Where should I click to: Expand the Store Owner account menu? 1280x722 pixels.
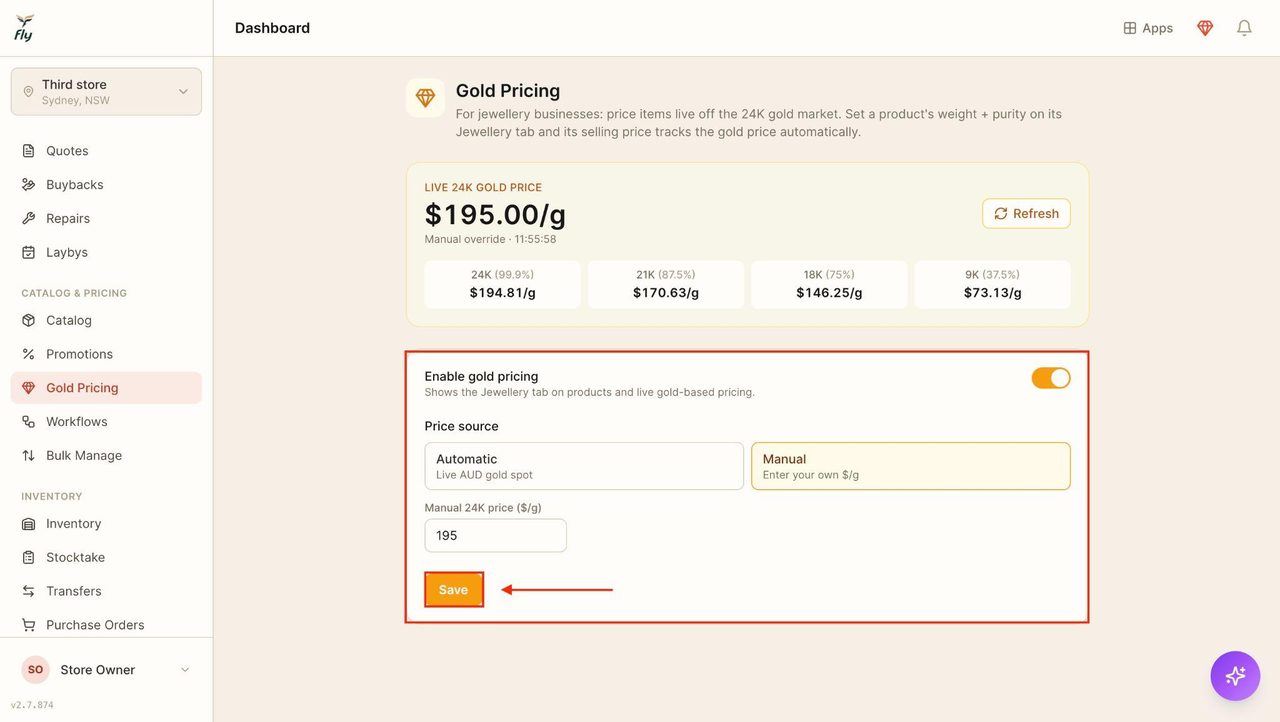pos(106,670)
